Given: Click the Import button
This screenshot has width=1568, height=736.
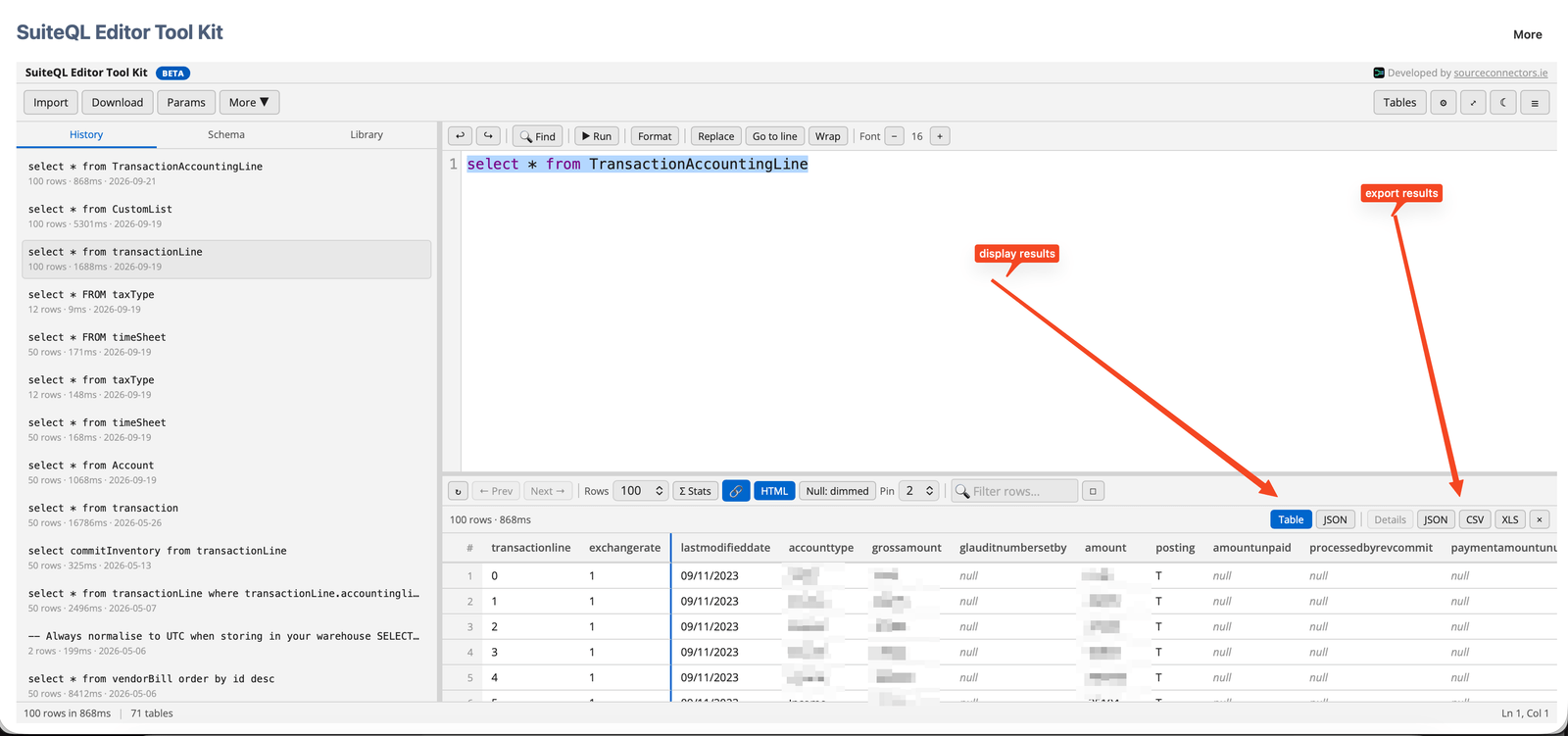Looking at the screenshot, I should pos(51,102).
